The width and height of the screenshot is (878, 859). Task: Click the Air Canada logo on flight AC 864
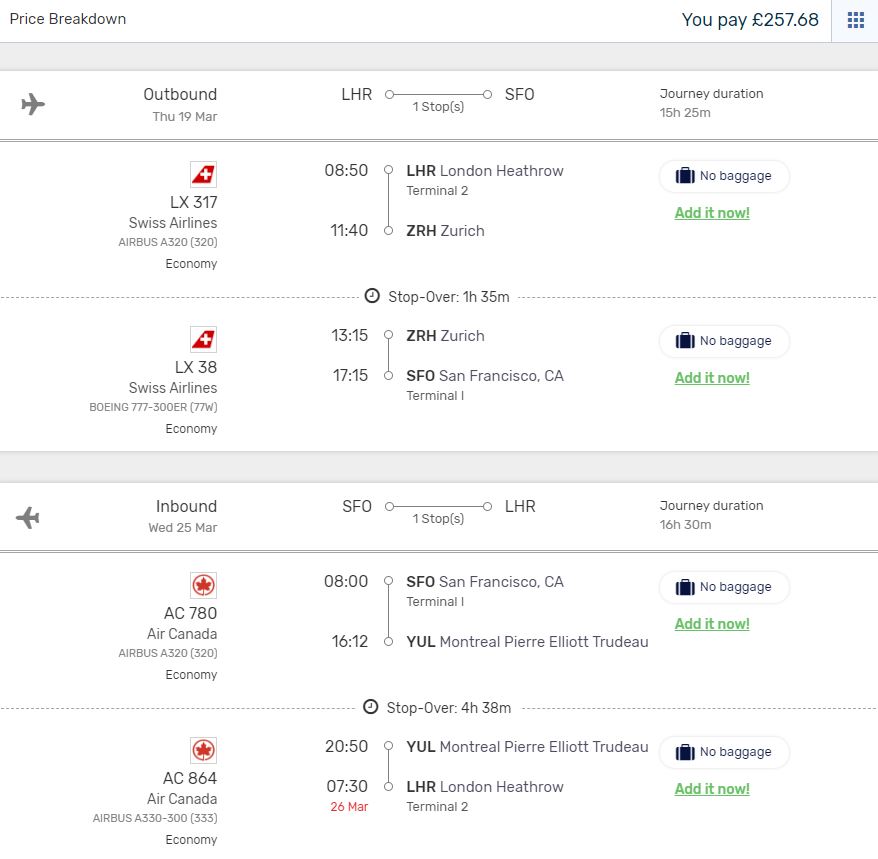[203, 749]
